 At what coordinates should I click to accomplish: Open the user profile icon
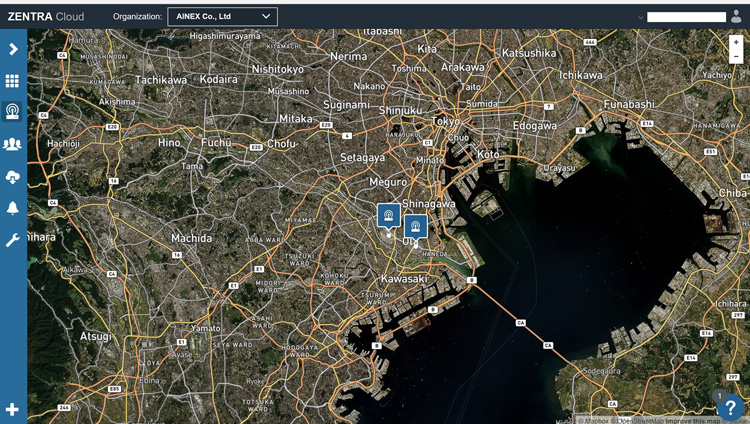pos(736,17)
